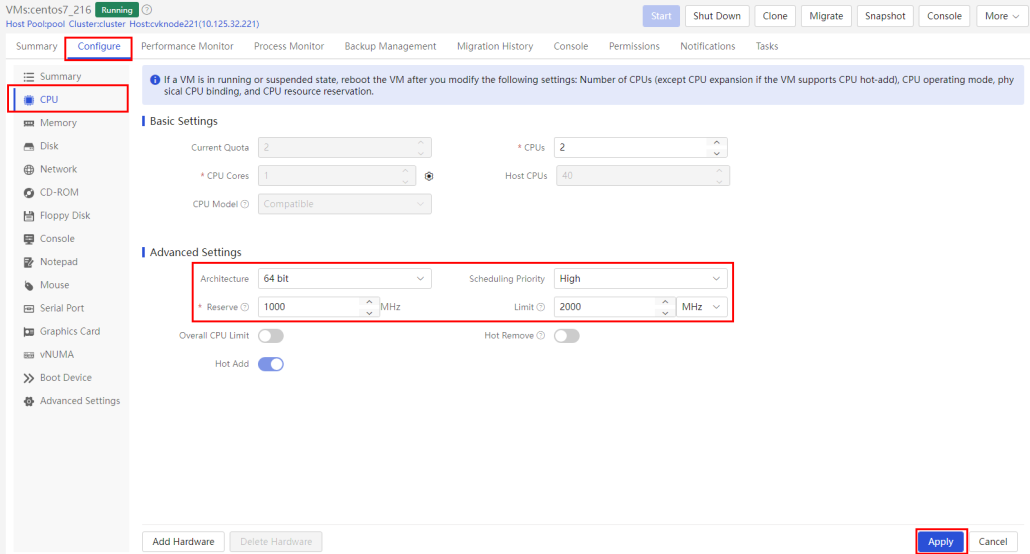The height and width of the screenshot is (554, 1030).
Task: Click the CD-ROM disc icon
Action: pyautogui.click(x=29, y=193)
